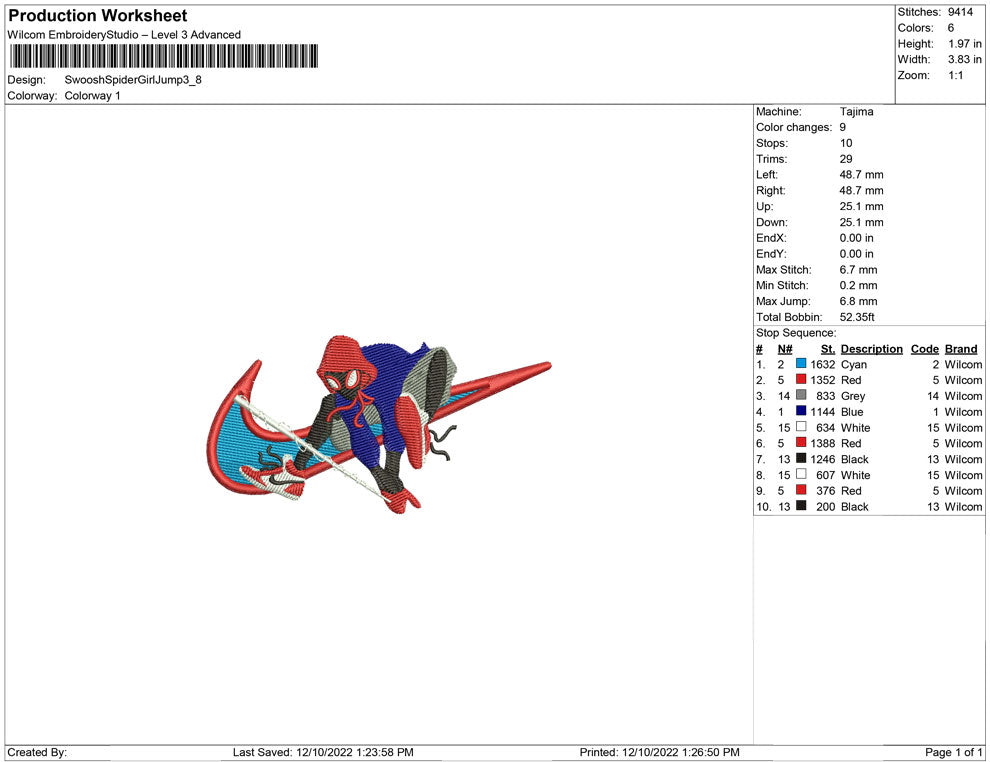Select the "Right:" measurement label

point(771,191)
